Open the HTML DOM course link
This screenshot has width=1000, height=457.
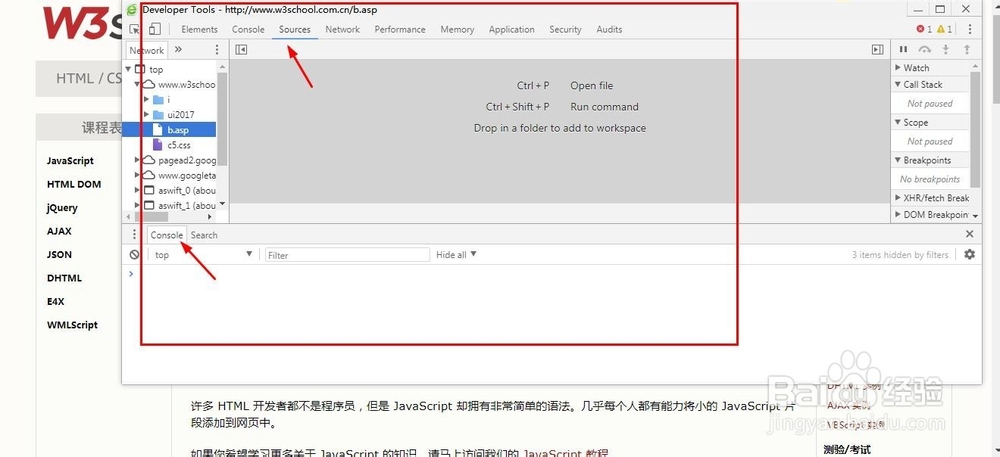click(74, 184)
